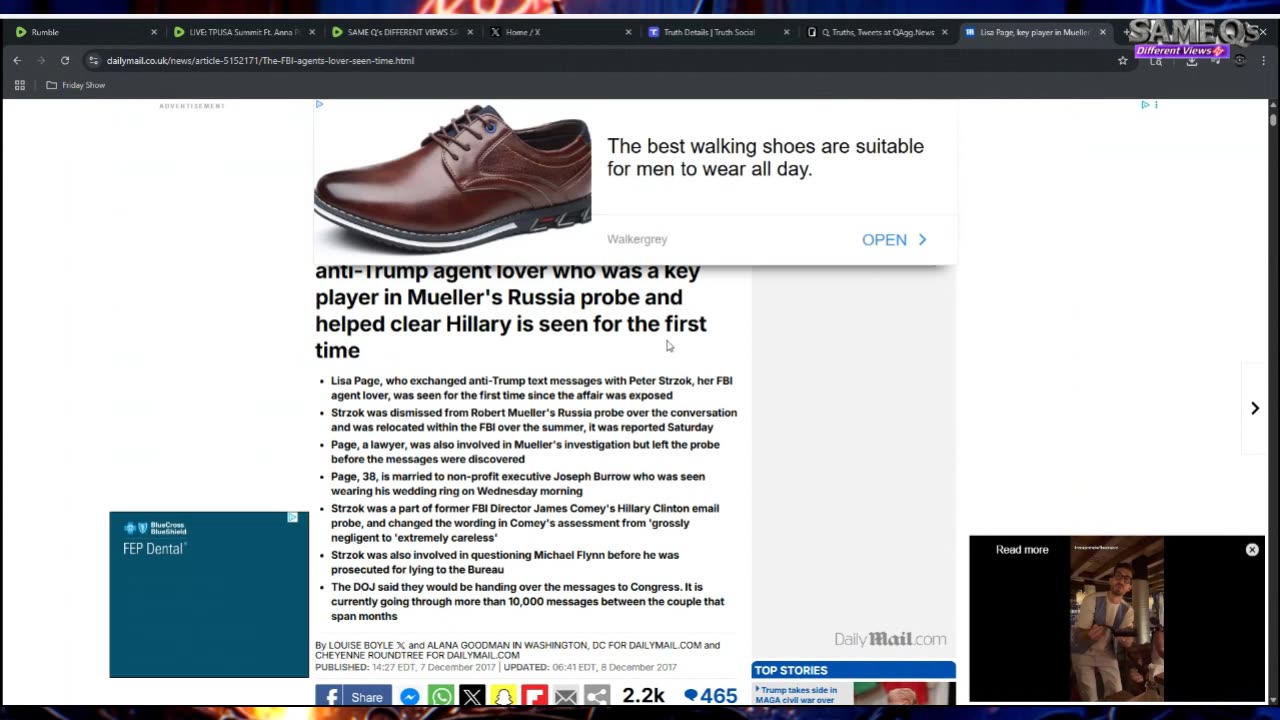Share via WhatsApp icon
Image resolution: width=1280 pixels, height=720 pixels.
[x=441, y=696]
